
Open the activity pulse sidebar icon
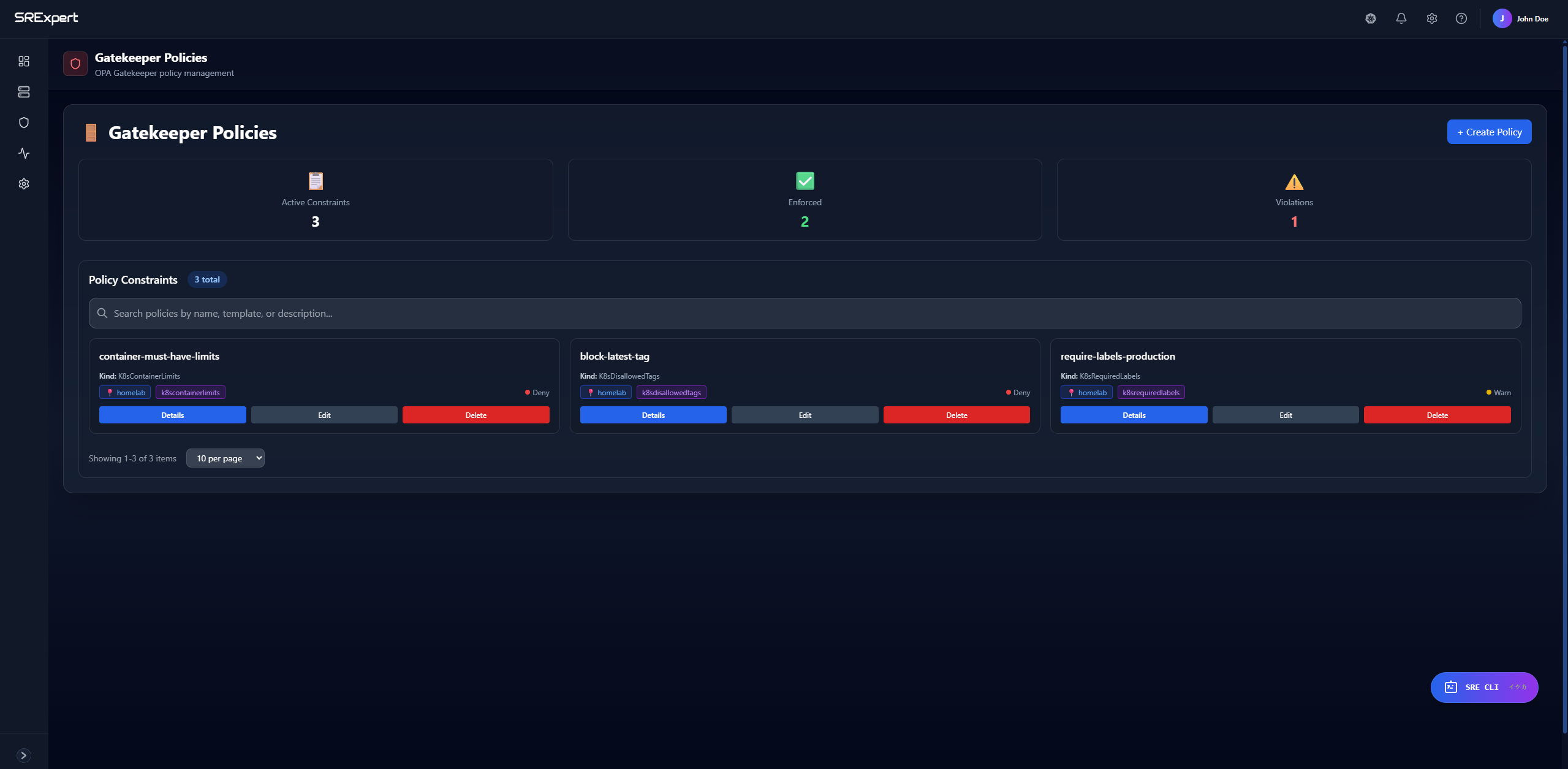24,153
